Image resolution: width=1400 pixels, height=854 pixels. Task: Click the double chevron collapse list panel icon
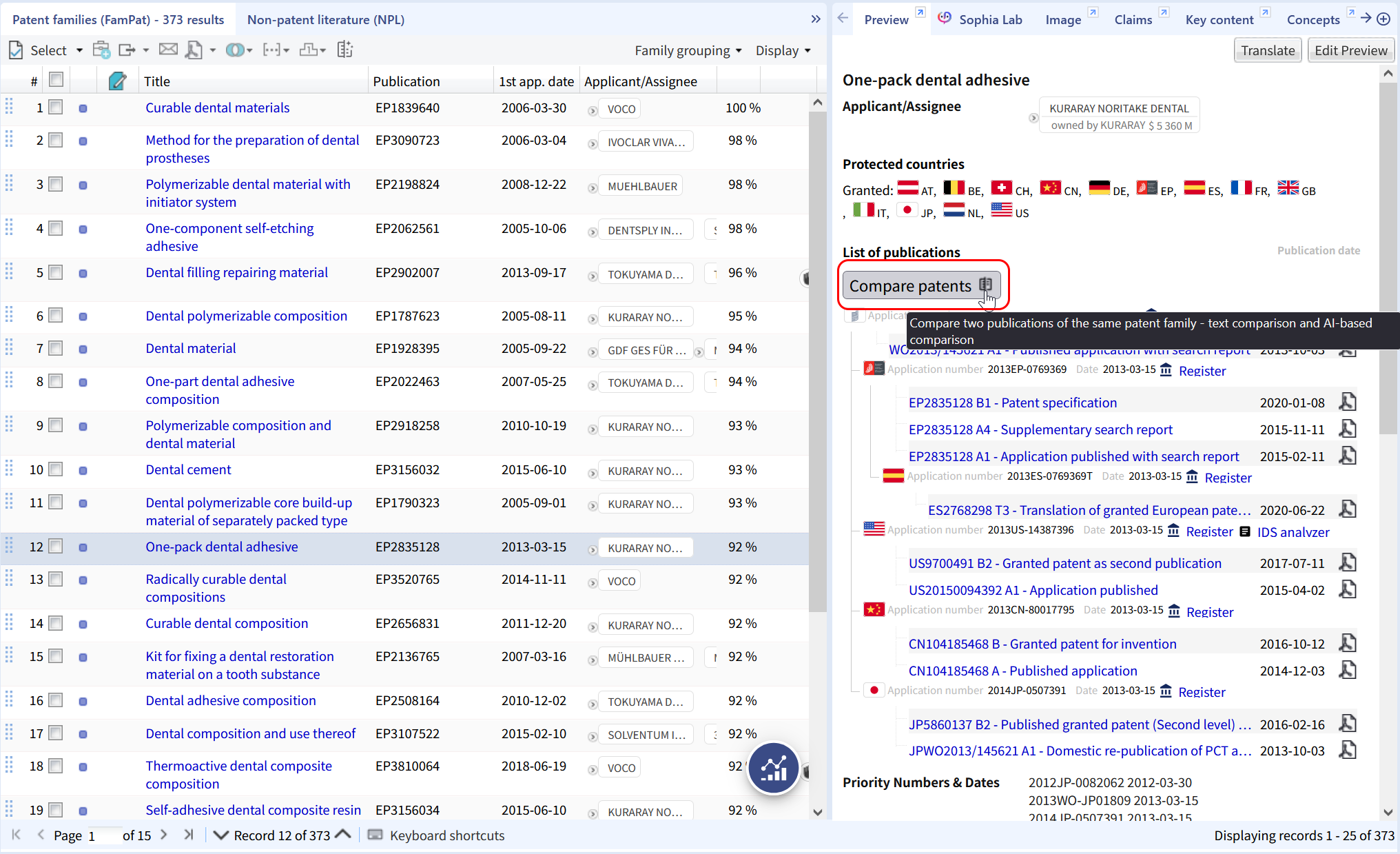[x=816, y=19]
